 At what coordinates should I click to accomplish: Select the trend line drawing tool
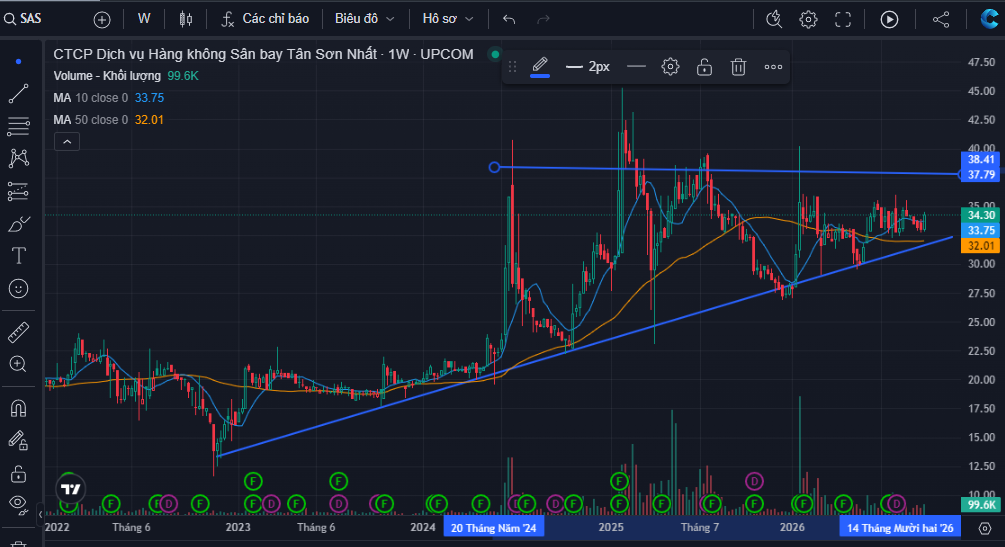pyautogui.click(x=19, y=94)
